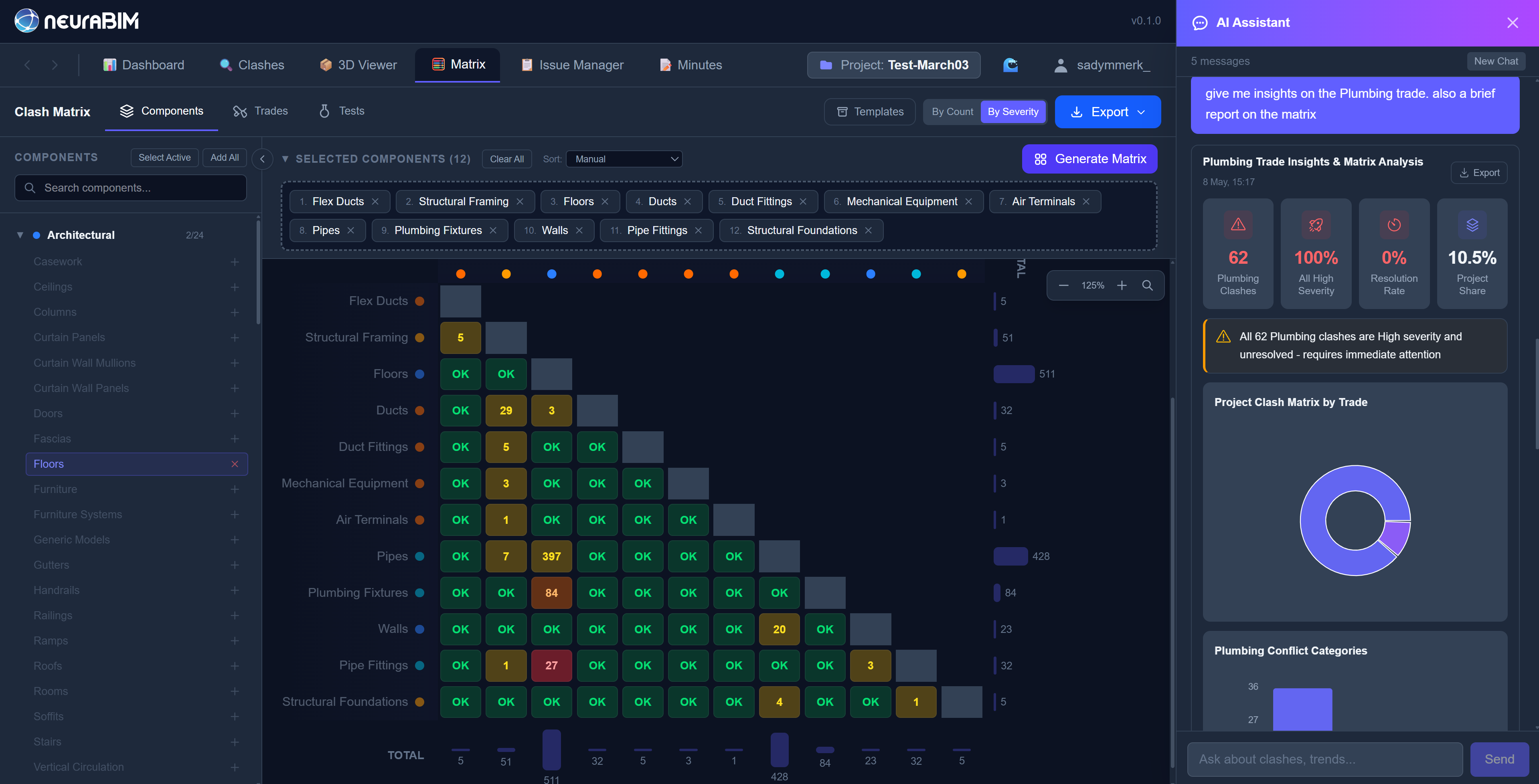Image resolution: width=1539 pixels, height=784 pixels.
Task: Select the Railings component row
Action: (x=137, y=616)
